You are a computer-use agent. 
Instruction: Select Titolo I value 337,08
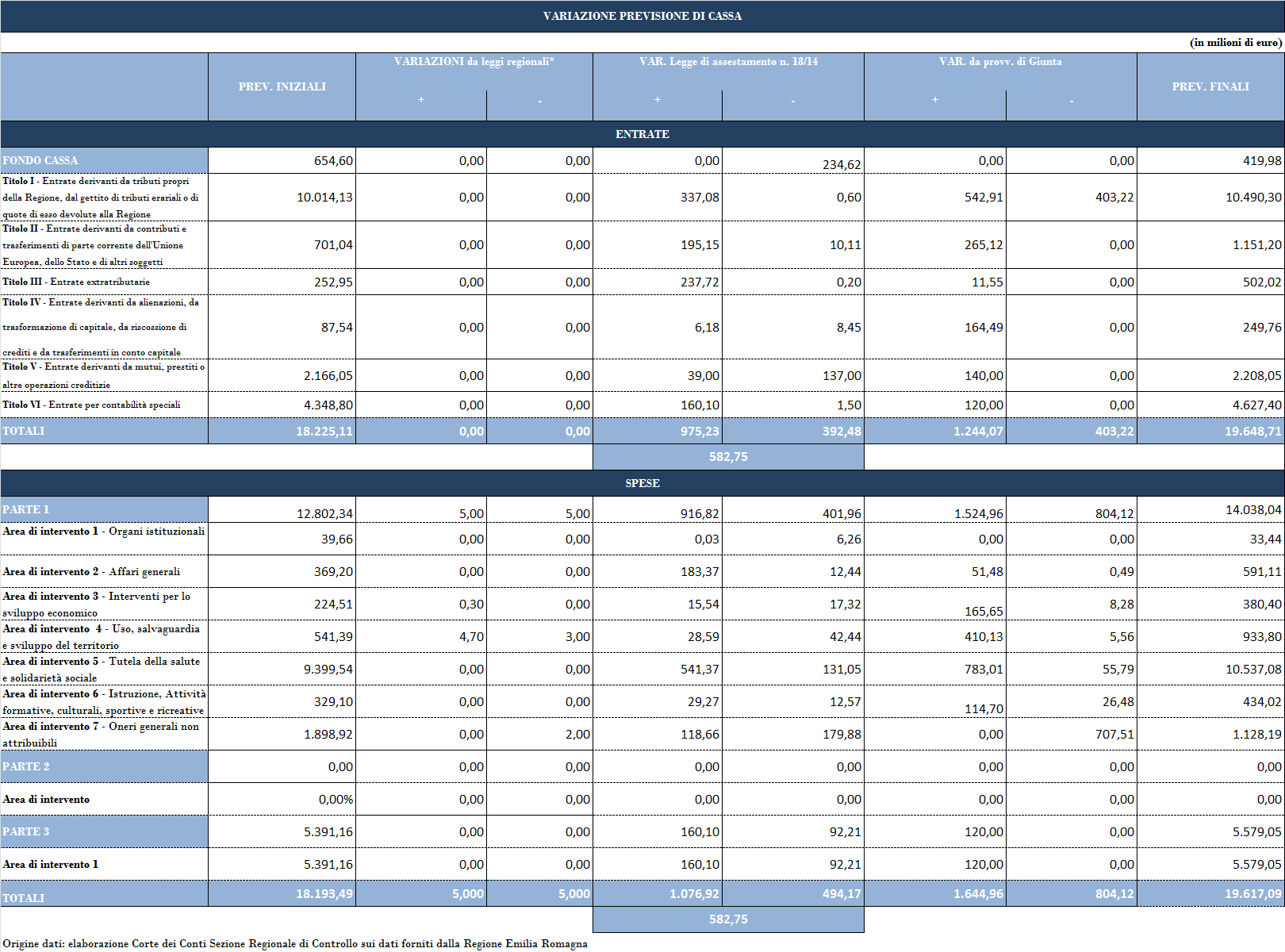point(700,197)
